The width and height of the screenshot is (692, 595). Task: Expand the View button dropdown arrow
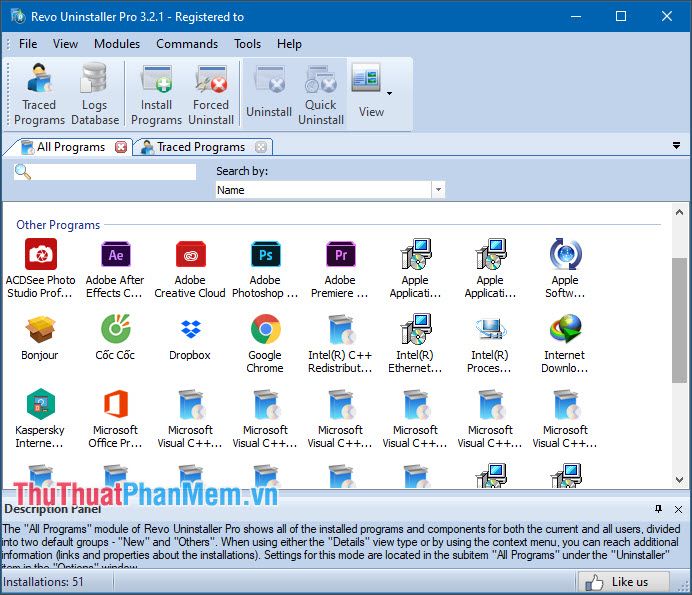click(389, 93)
